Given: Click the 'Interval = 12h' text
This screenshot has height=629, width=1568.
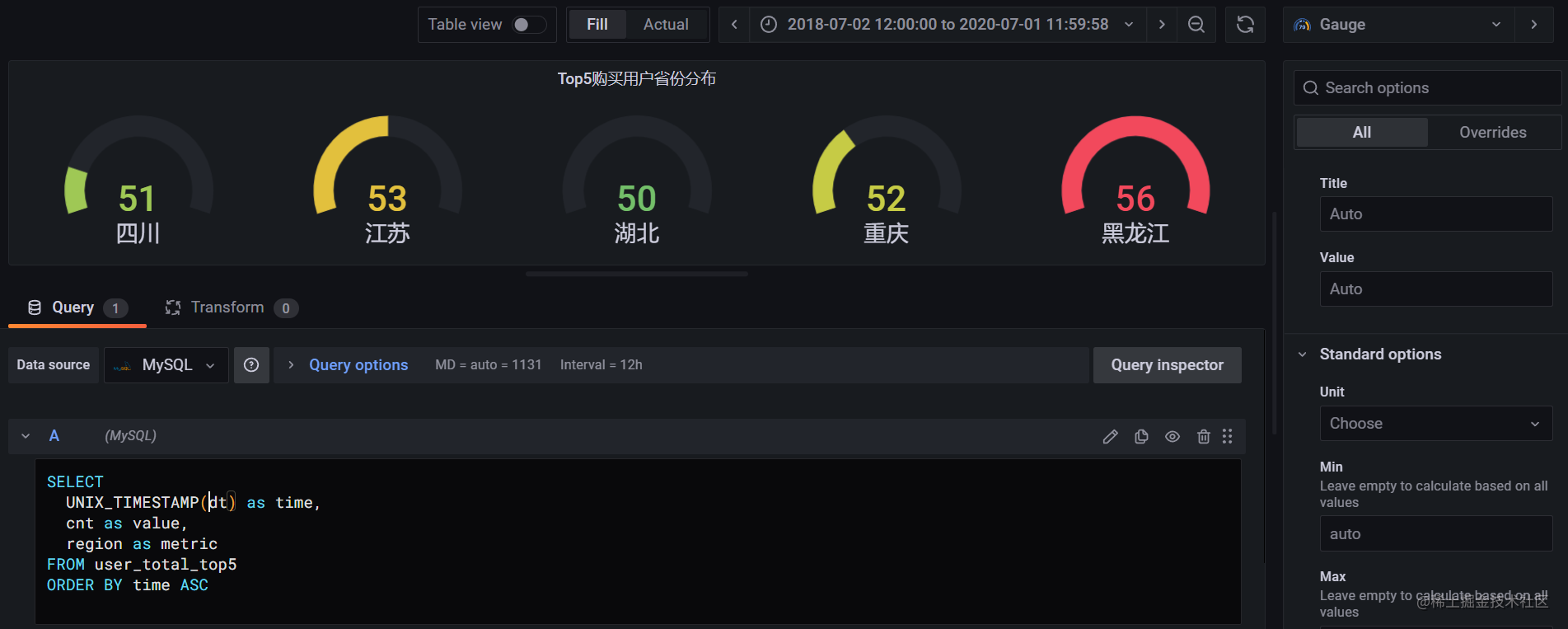Looking at the screenshot, I should (601, 365).
